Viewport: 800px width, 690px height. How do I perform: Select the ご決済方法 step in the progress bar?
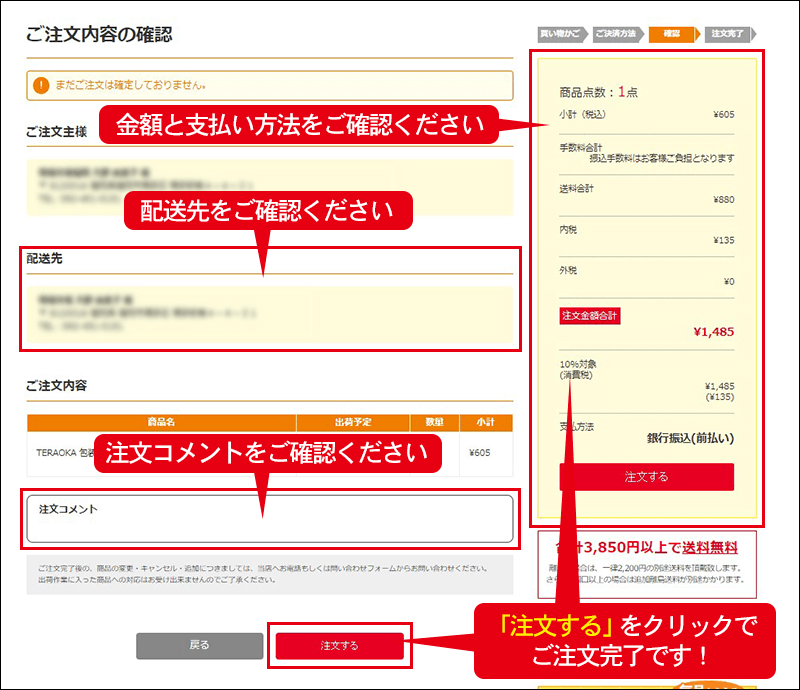tap(614, 34)
